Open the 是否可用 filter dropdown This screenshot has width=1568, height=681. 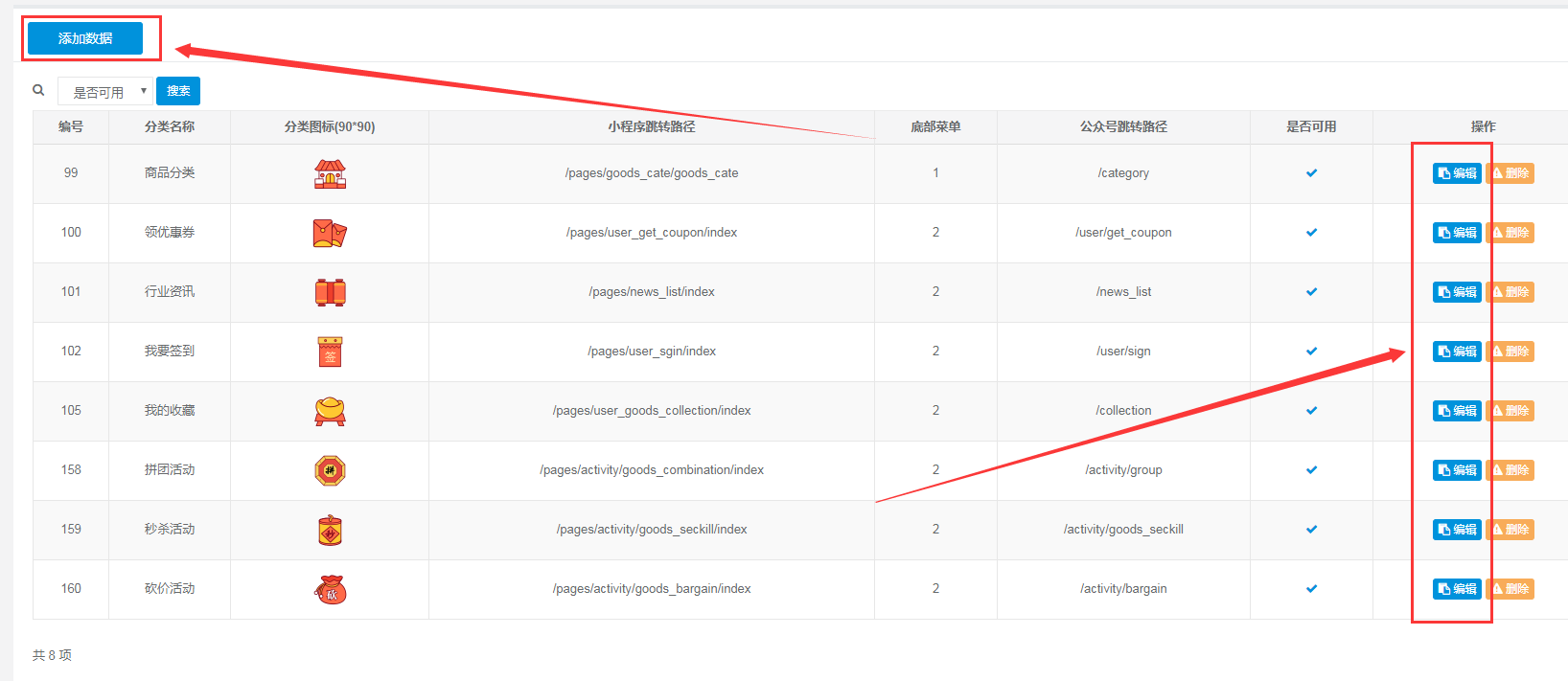105,91
